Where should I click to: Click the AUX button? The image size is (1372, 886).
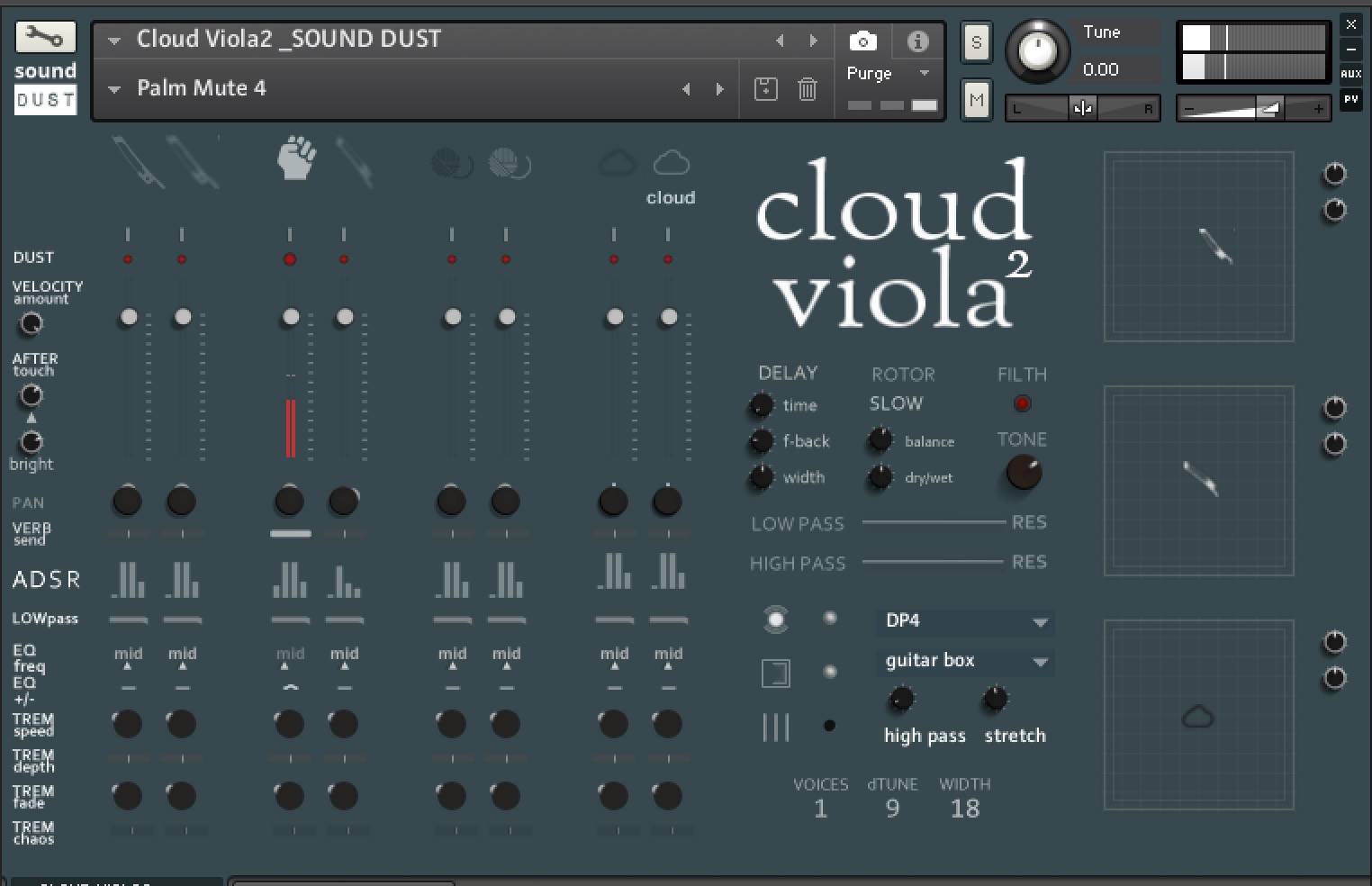click(x=1350, y=74)
